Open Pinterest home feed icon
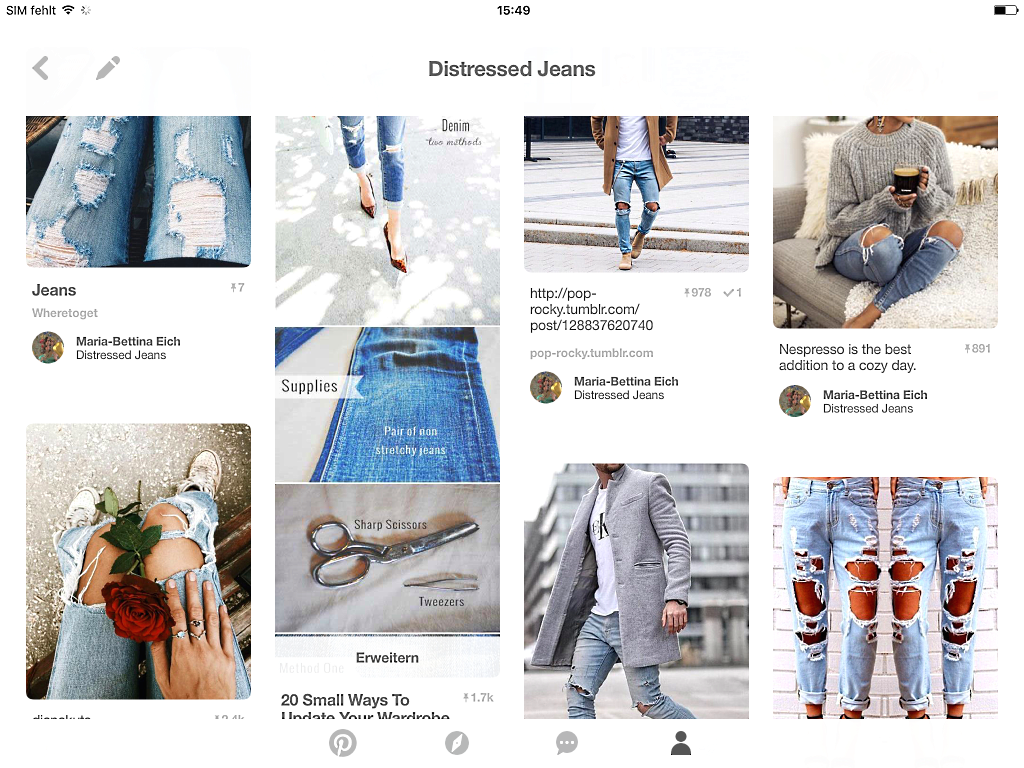Viewport: 1024px width, 768px height. click(x=343, y=743)
